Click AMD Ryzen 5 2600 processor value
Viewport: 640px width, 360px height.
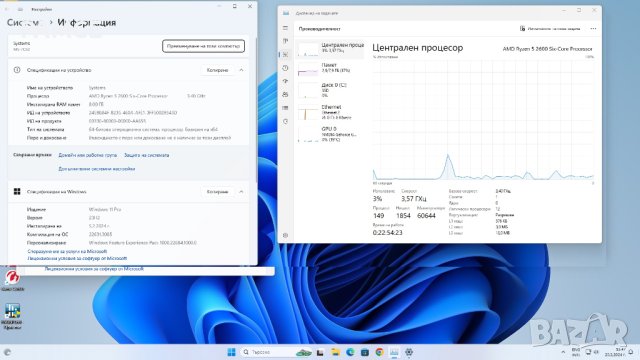(x=128, y=96)
